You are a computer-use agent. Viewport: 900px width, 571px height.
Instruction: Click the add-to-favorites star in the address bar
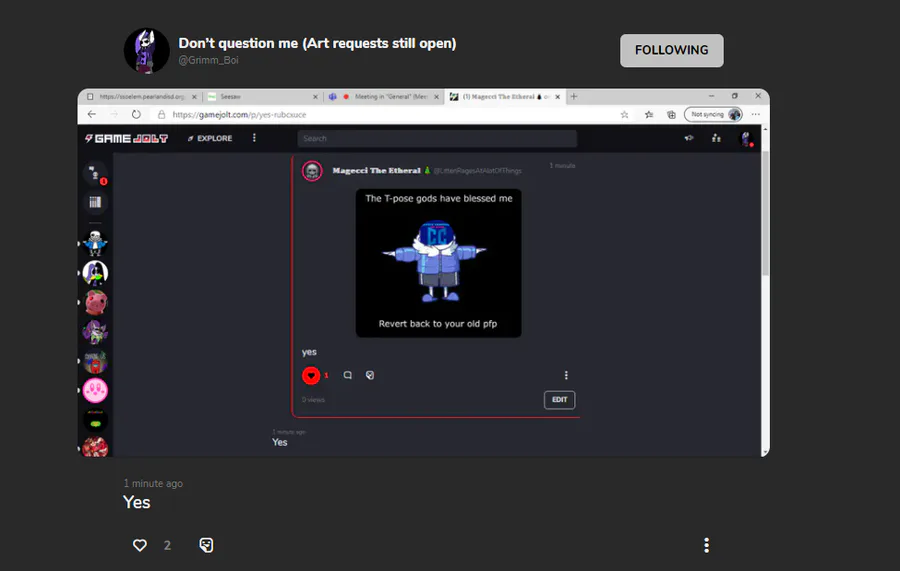[624, 115]
